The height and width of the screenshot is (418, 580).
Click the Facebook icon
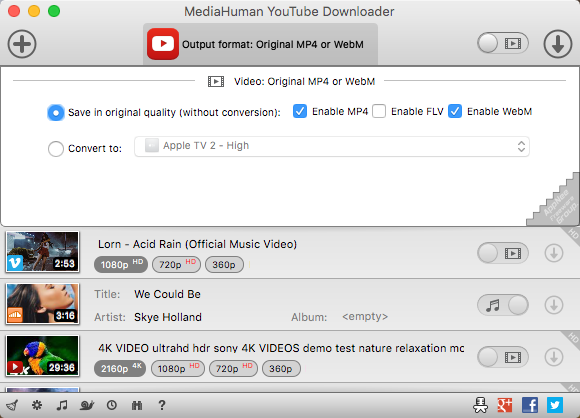coord(530,405)
